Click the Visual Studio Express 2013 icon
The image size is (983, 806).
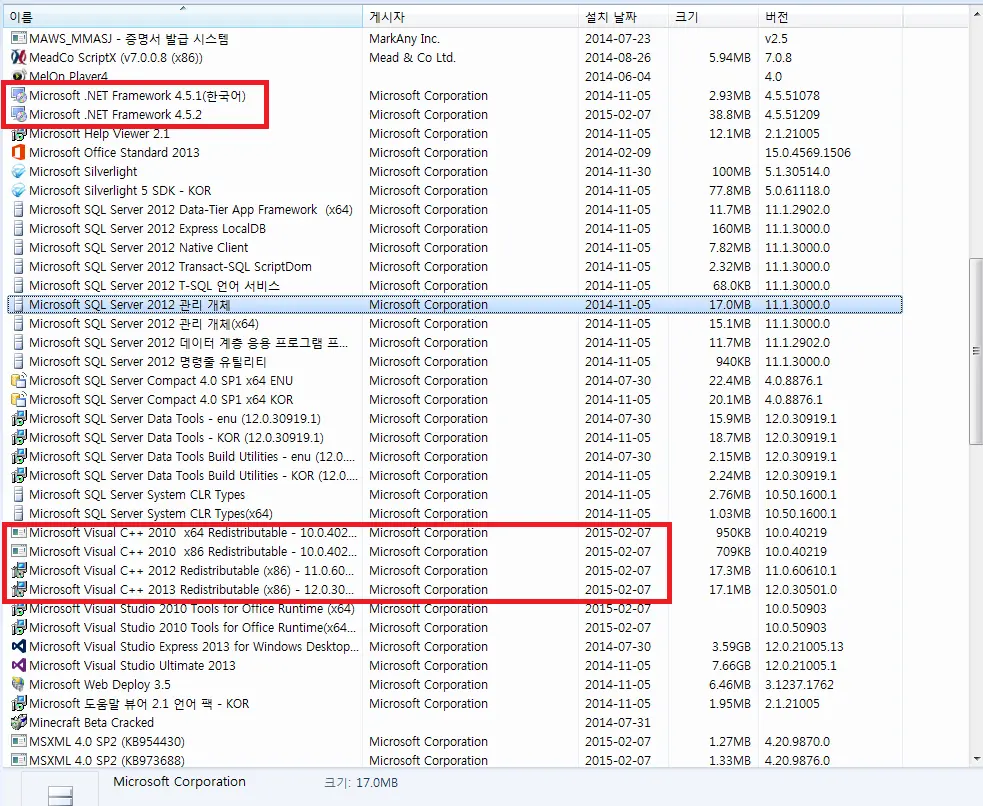(x=19, y=646)
